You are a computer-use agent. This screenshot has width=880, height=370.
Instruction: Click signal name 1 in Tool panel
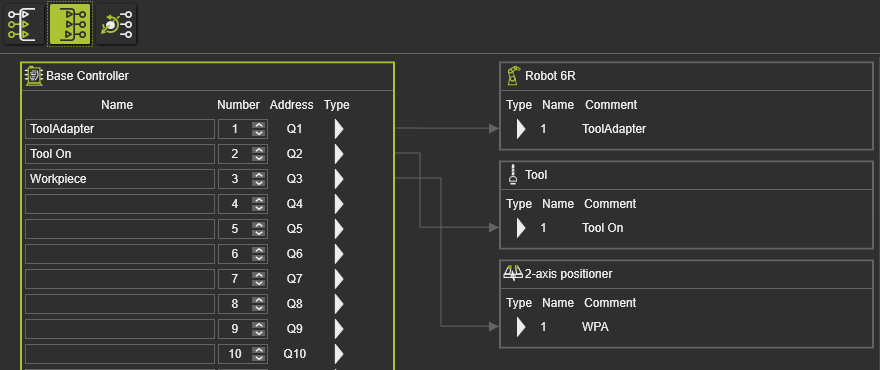pyautogui.click(x=543, y=227)
